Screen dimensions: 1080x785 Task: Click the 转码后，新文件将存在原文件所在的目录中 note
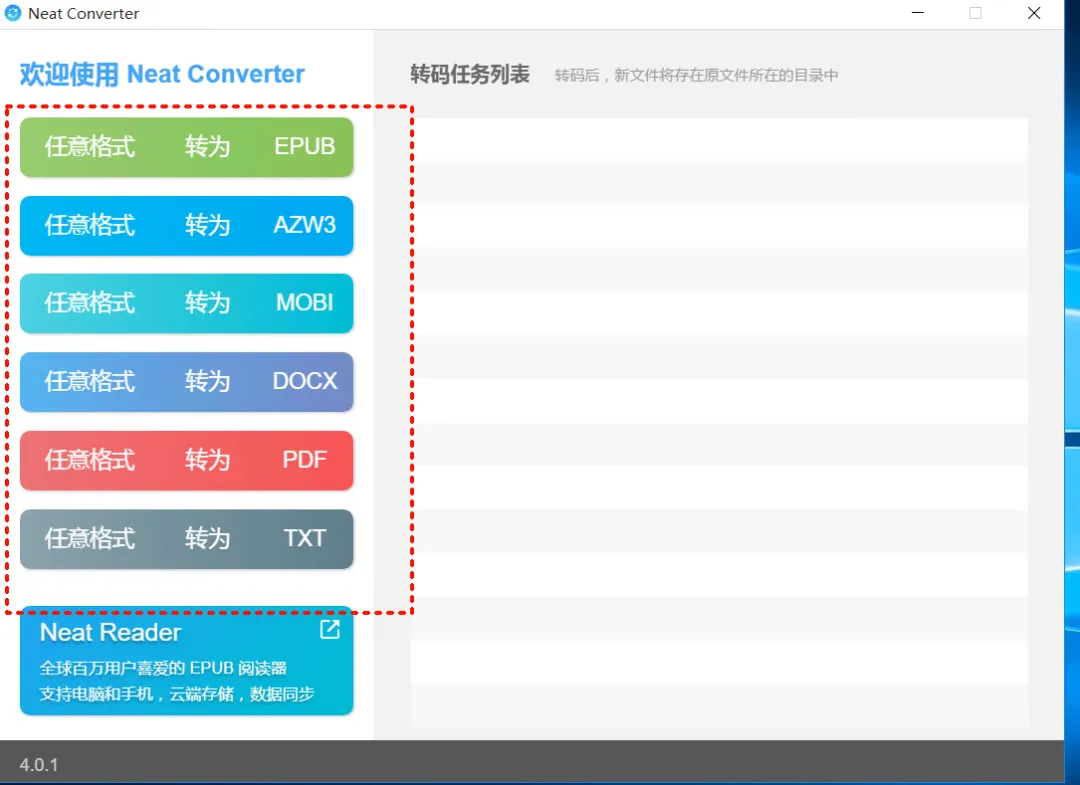[x=696, y=75]
